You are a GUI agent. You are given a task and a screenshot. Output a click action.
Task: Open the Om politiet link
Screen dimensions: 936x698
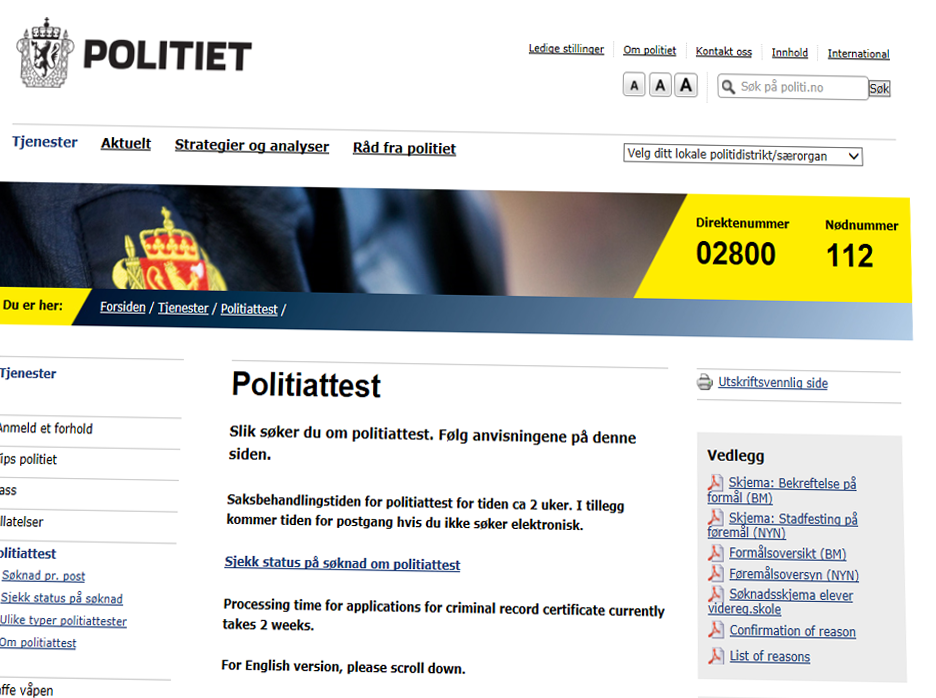tap(649, 50)
